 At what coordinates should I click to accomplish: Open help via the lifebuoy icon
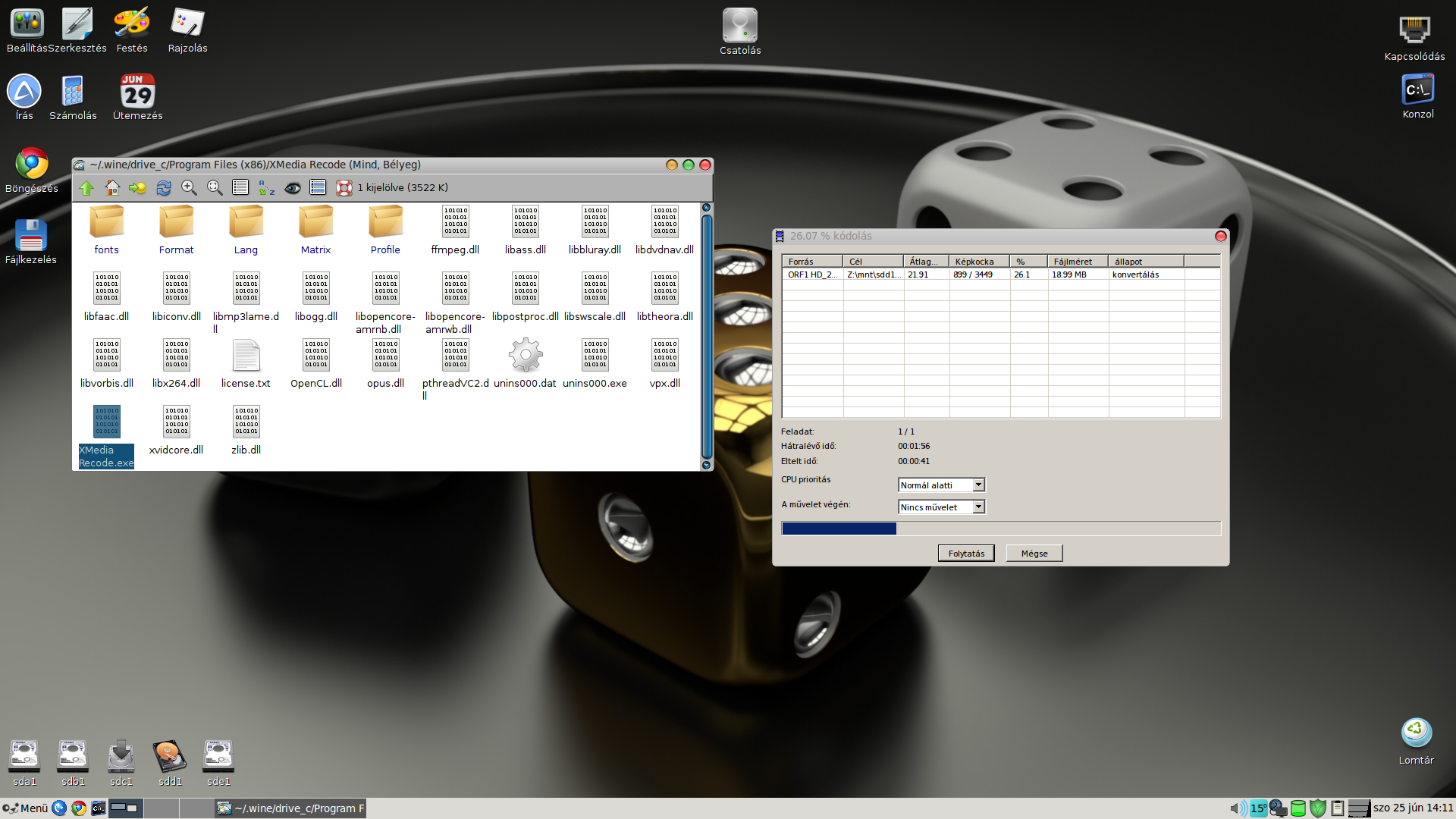(344, 188)
